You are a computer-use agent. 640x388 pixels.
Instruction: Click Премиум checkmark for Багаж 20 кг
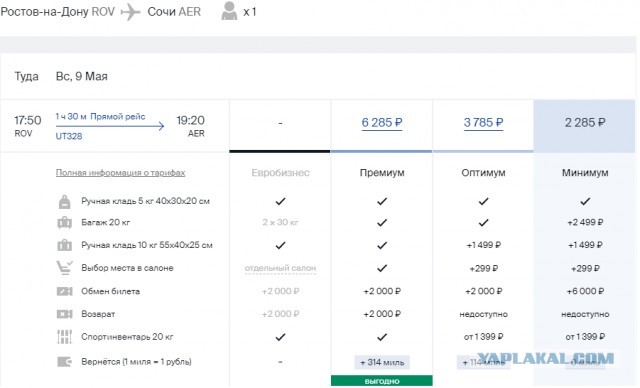(x=382, y=223)
